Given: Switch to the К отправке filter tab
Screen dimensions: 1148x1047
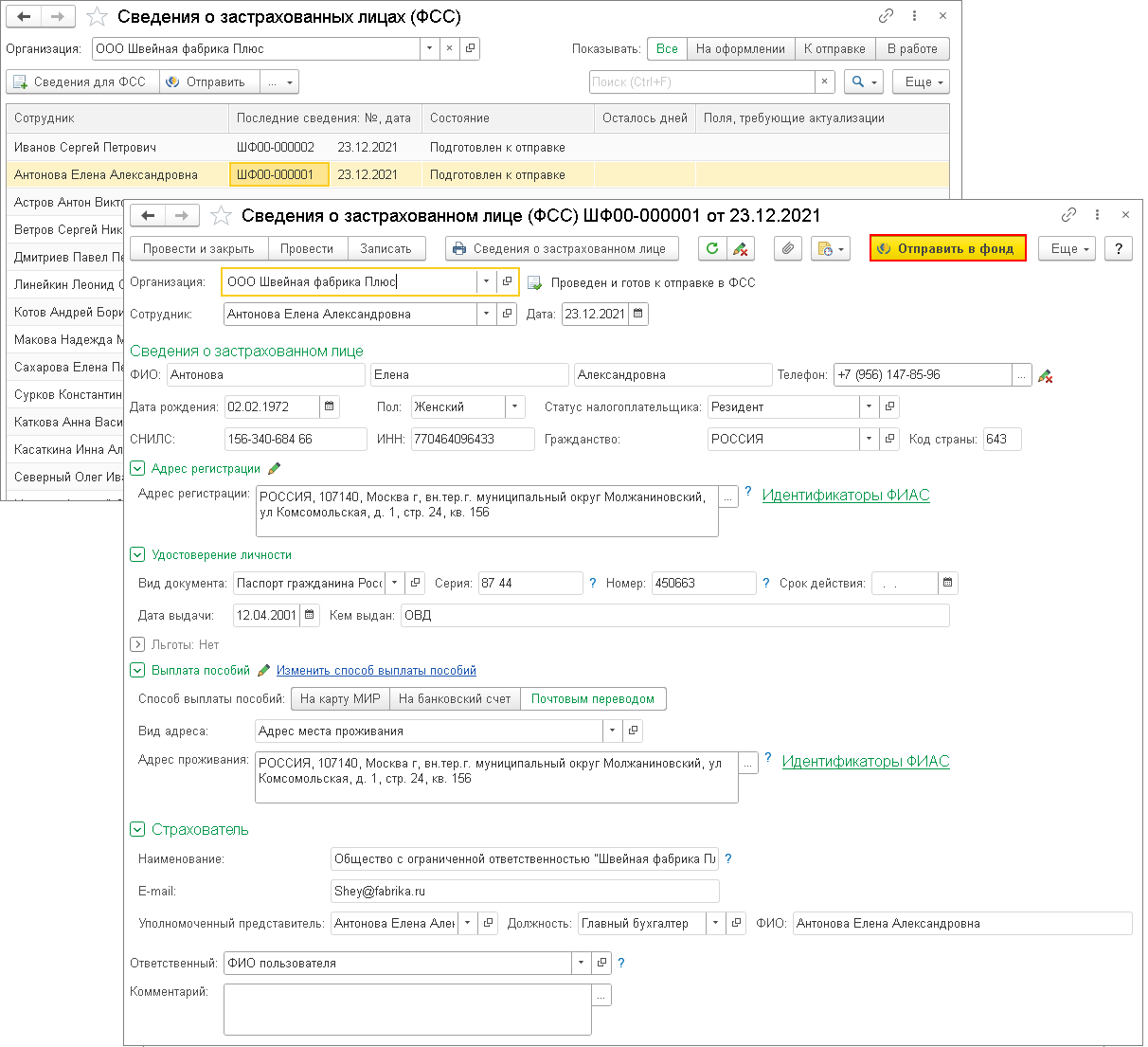Looking at the screenshot, I should click(834, 48).
